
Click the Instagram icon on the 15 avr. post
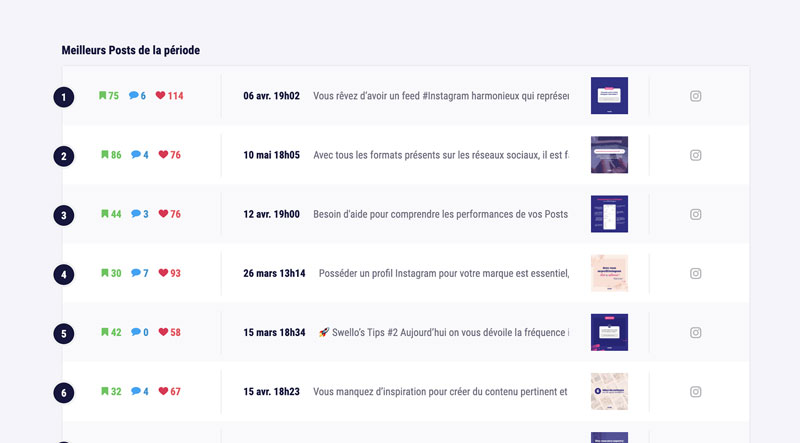coord(696,391)
